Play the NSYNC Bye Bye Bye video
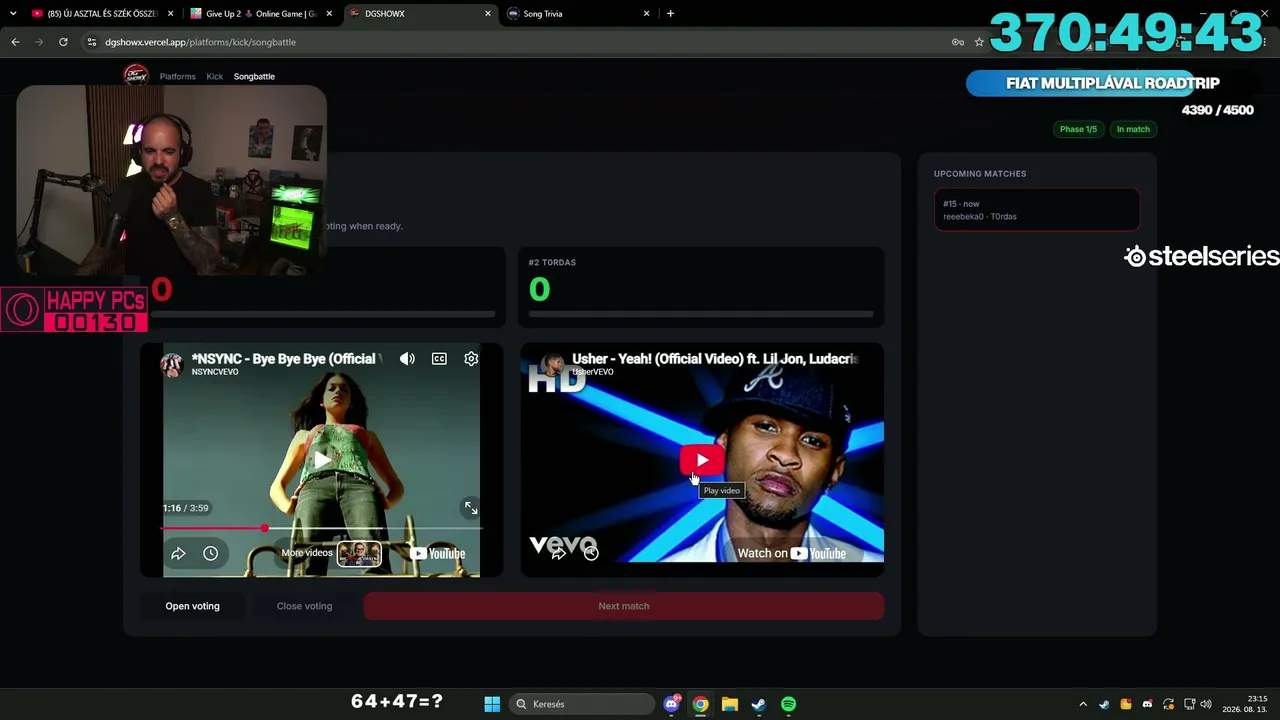Screen dimensions: 1280x720 [x=322, y=460]
